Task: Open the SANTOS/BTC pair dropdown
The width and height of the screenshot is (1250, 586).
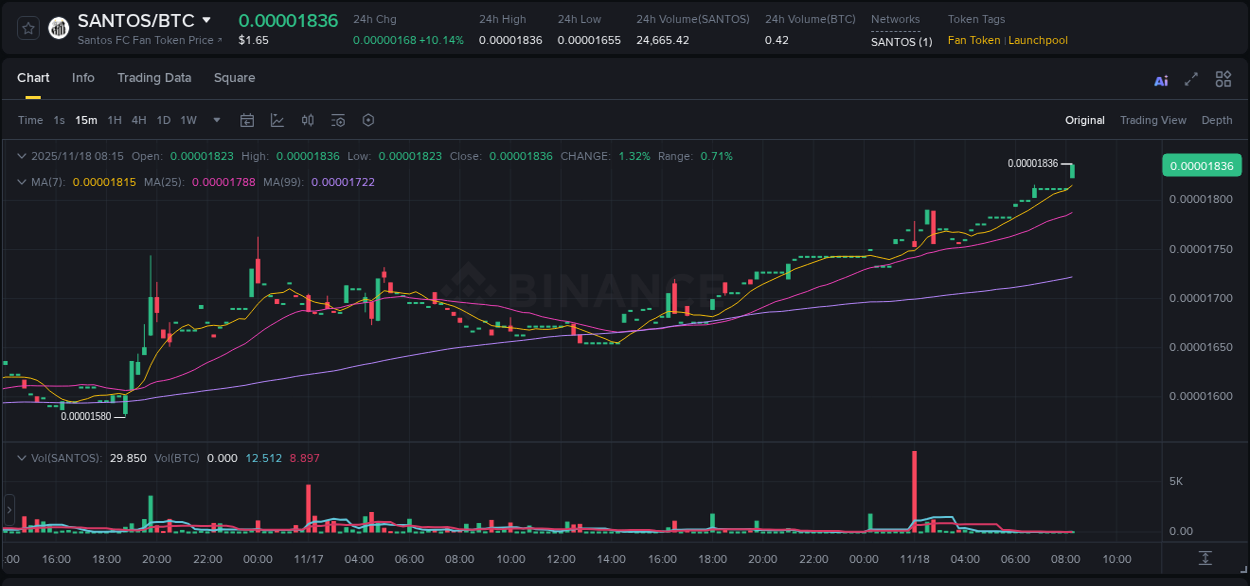Action: [207, 19]
